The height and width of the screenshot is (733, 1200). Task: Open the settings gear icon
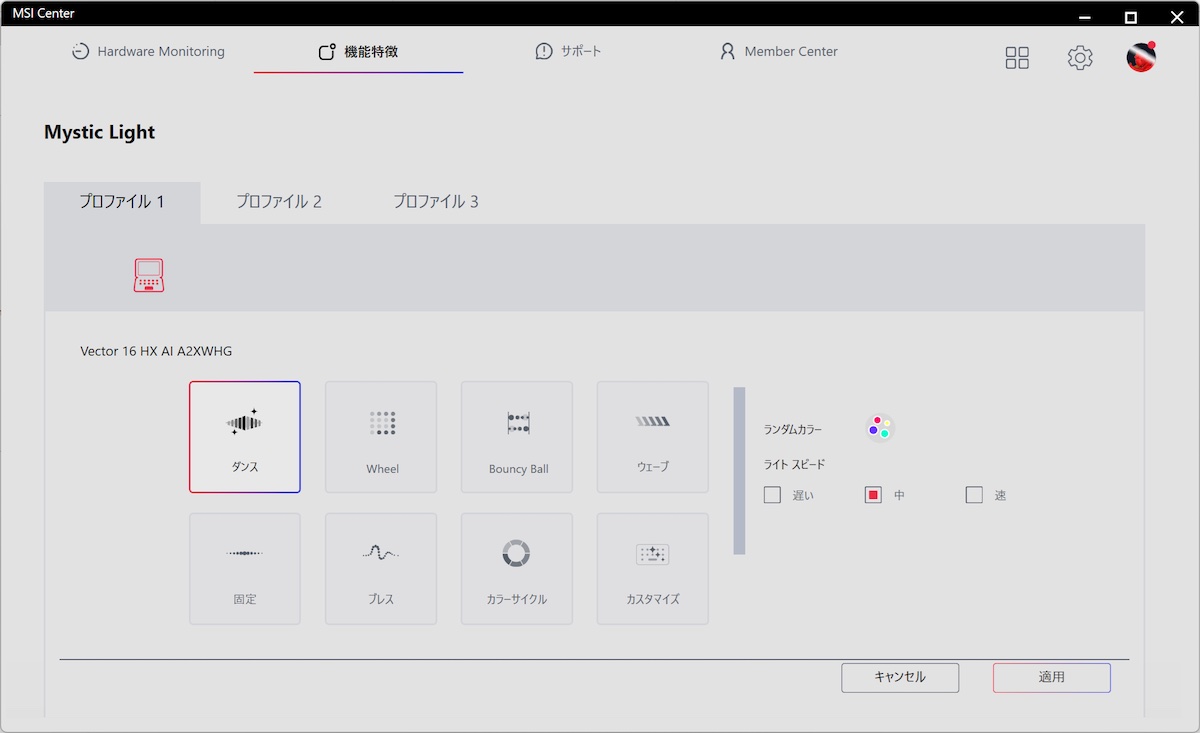pyautogui.click(x=1080, y=58)
